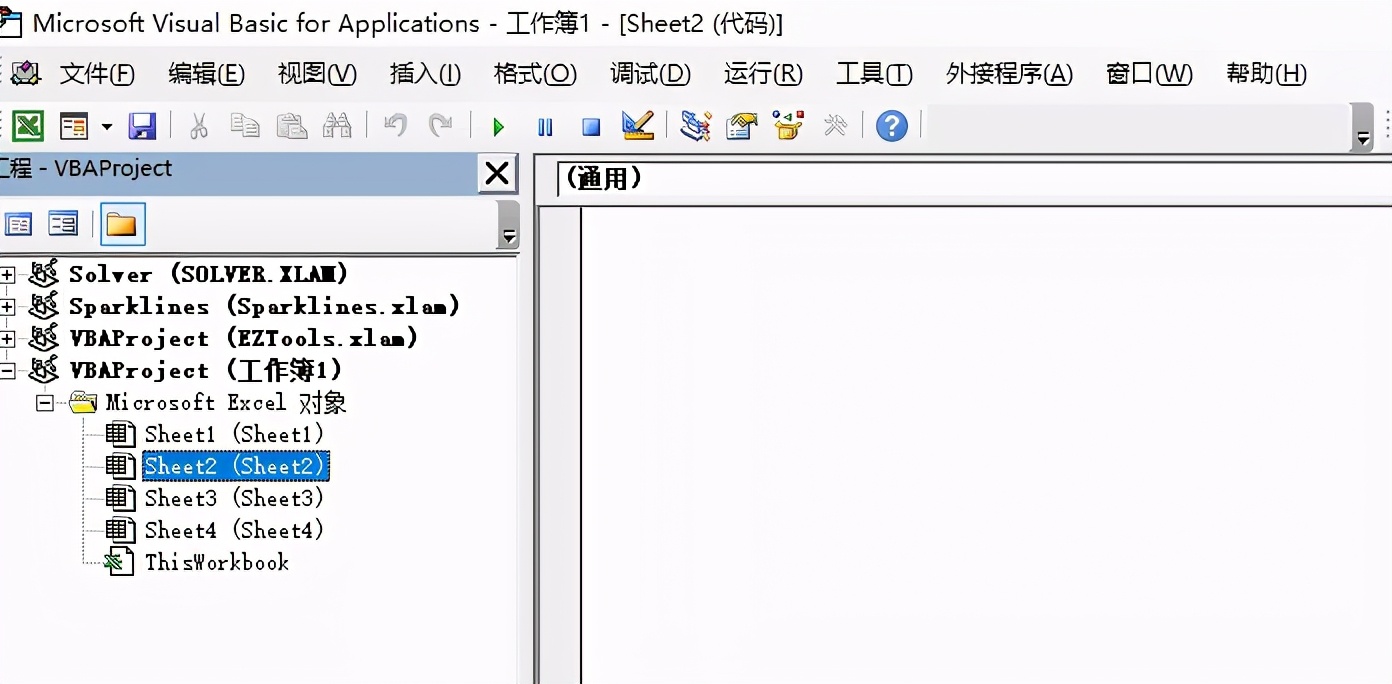The height and width of the screenshot is (684, 1392).
Task: Open the 格式(O) menu
Action: (536, 74)
